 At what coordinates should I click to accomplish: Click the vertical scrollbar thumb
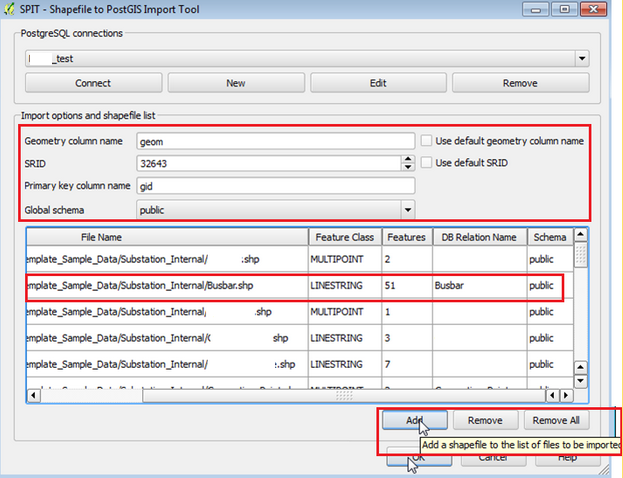580,255
